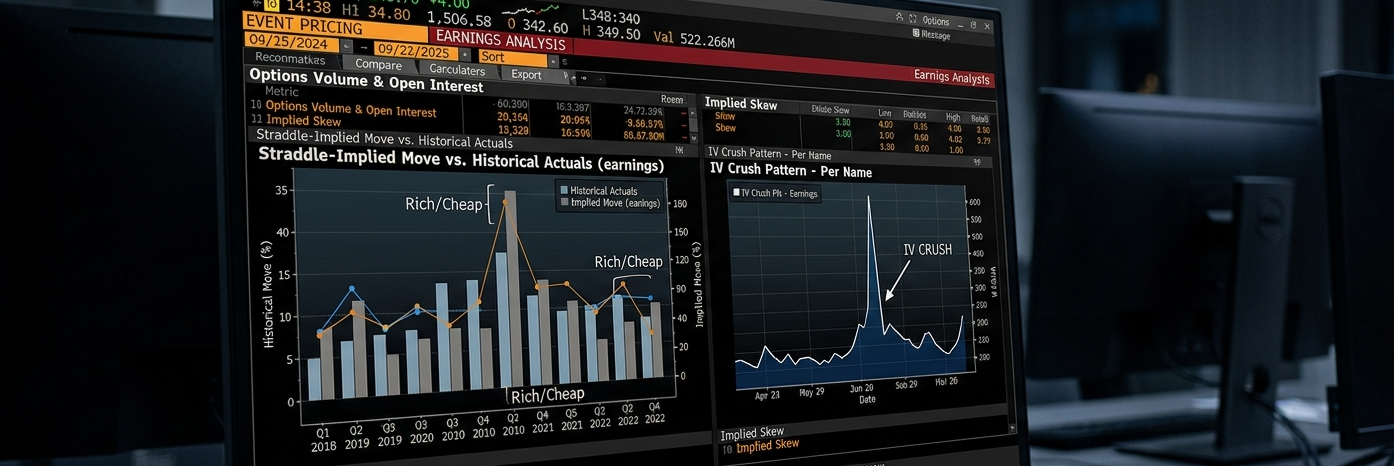
Task: Click the Metric column header
Action: coord(282,91)
